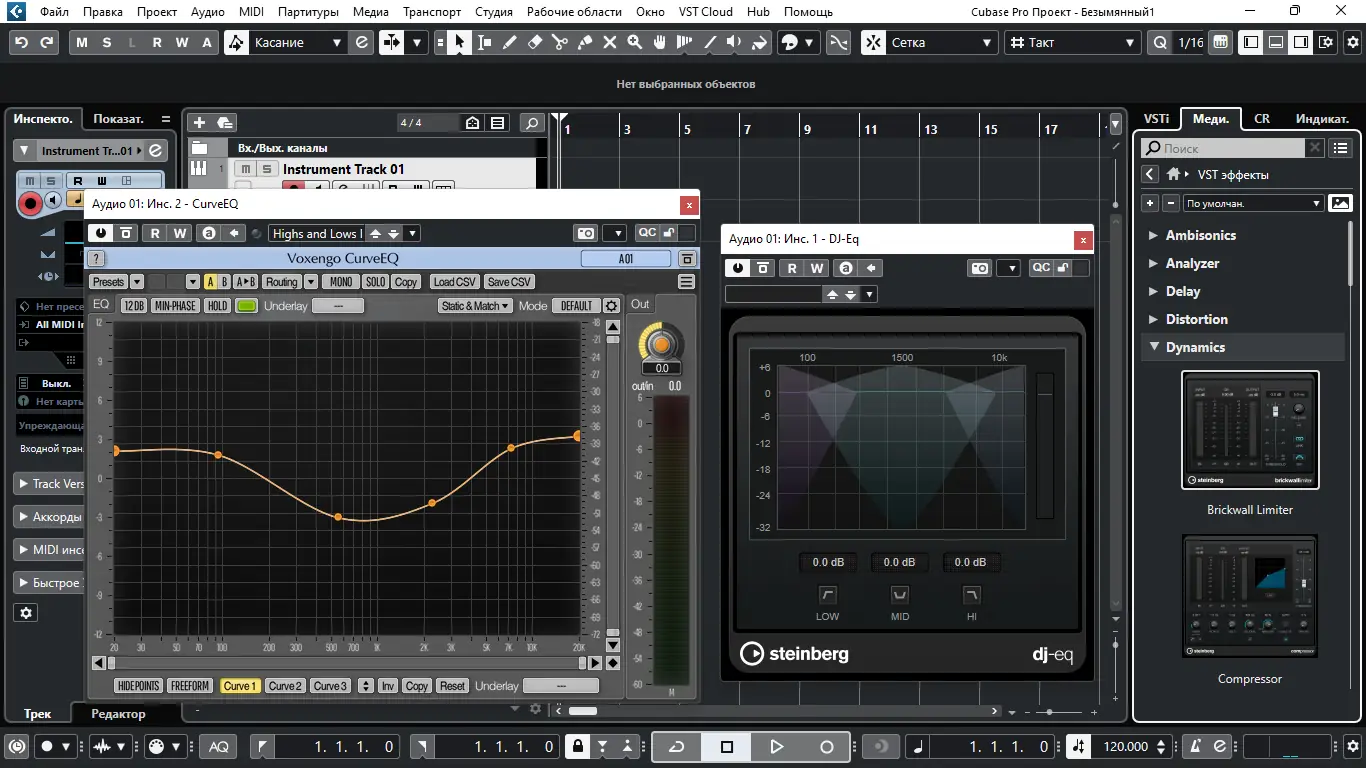This screenshot has width=1366, height=768.
Task: Click Save CSV in CurveEQ
Action: [x=509, y=282]
